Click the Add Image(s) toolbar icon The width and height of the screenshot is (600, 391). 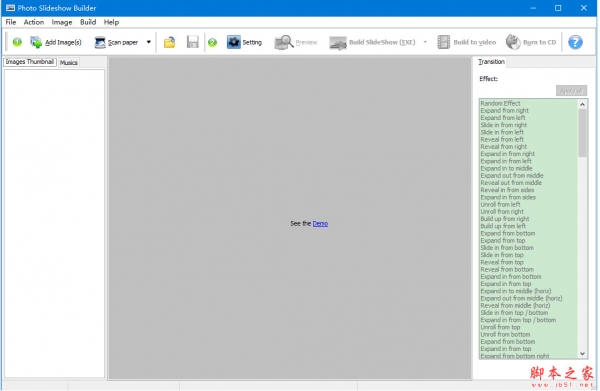pos(36,42)
